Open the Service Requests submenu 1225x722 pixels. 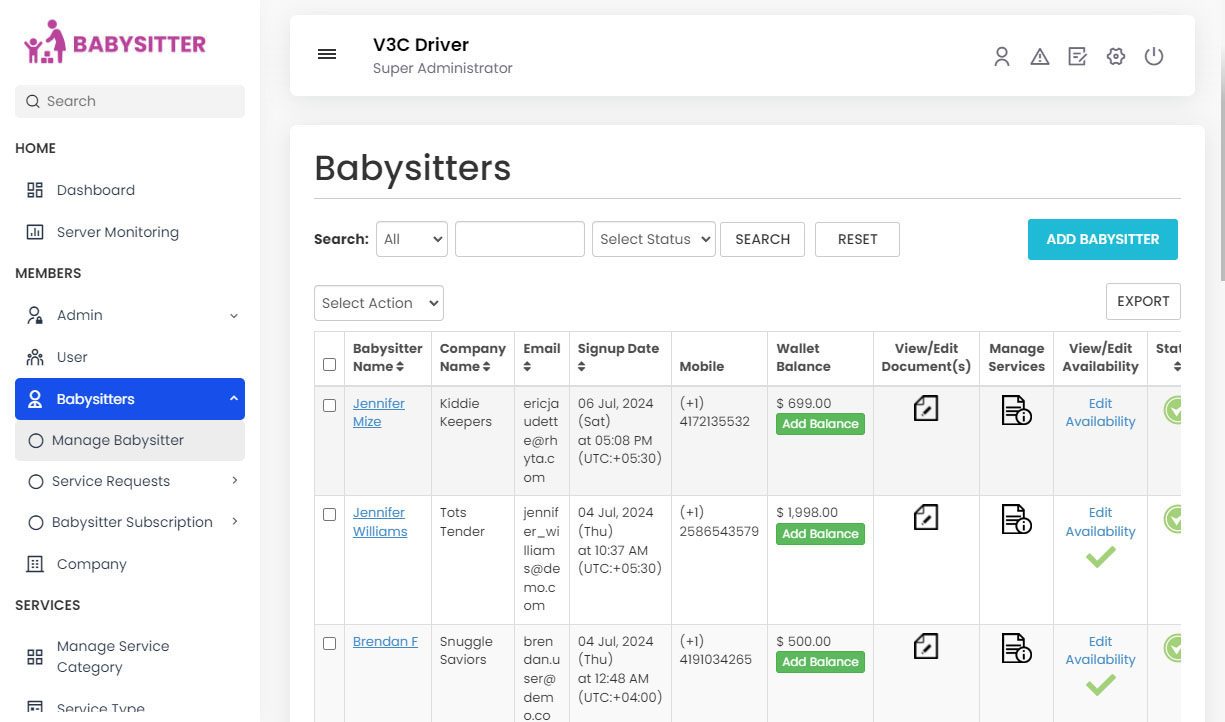pos(110,481)
